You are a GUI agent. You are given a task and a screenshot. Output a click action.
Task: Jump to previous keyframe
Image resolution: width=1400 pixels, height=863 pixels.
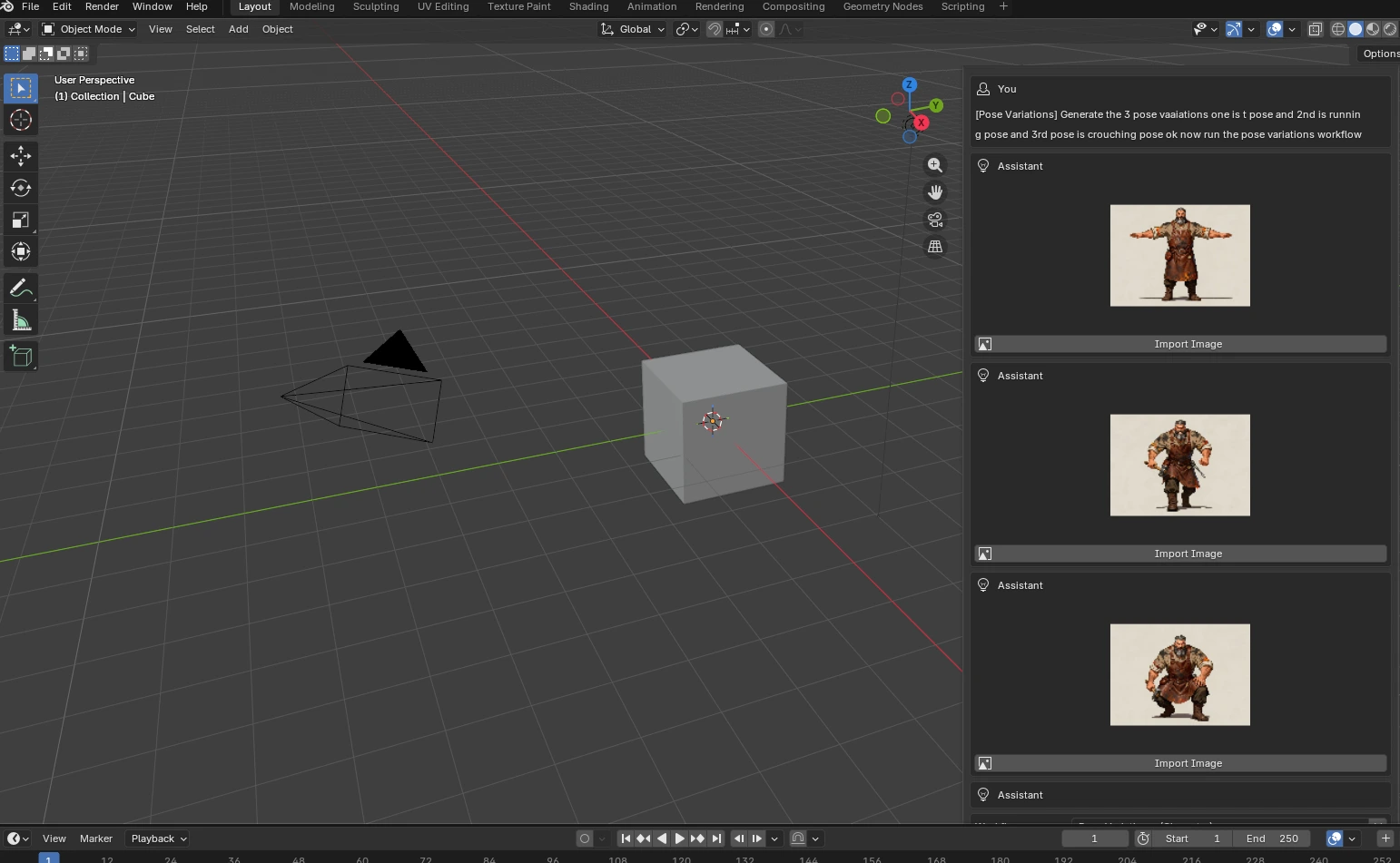click(x=644, y=838)
